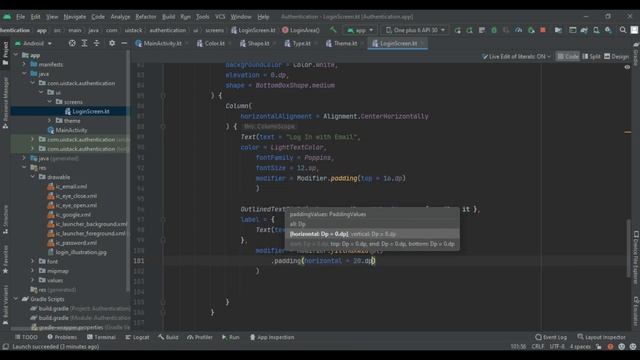The image size is (640, 360).
Task: Collapse the drawable folder node
Action: 33,177
